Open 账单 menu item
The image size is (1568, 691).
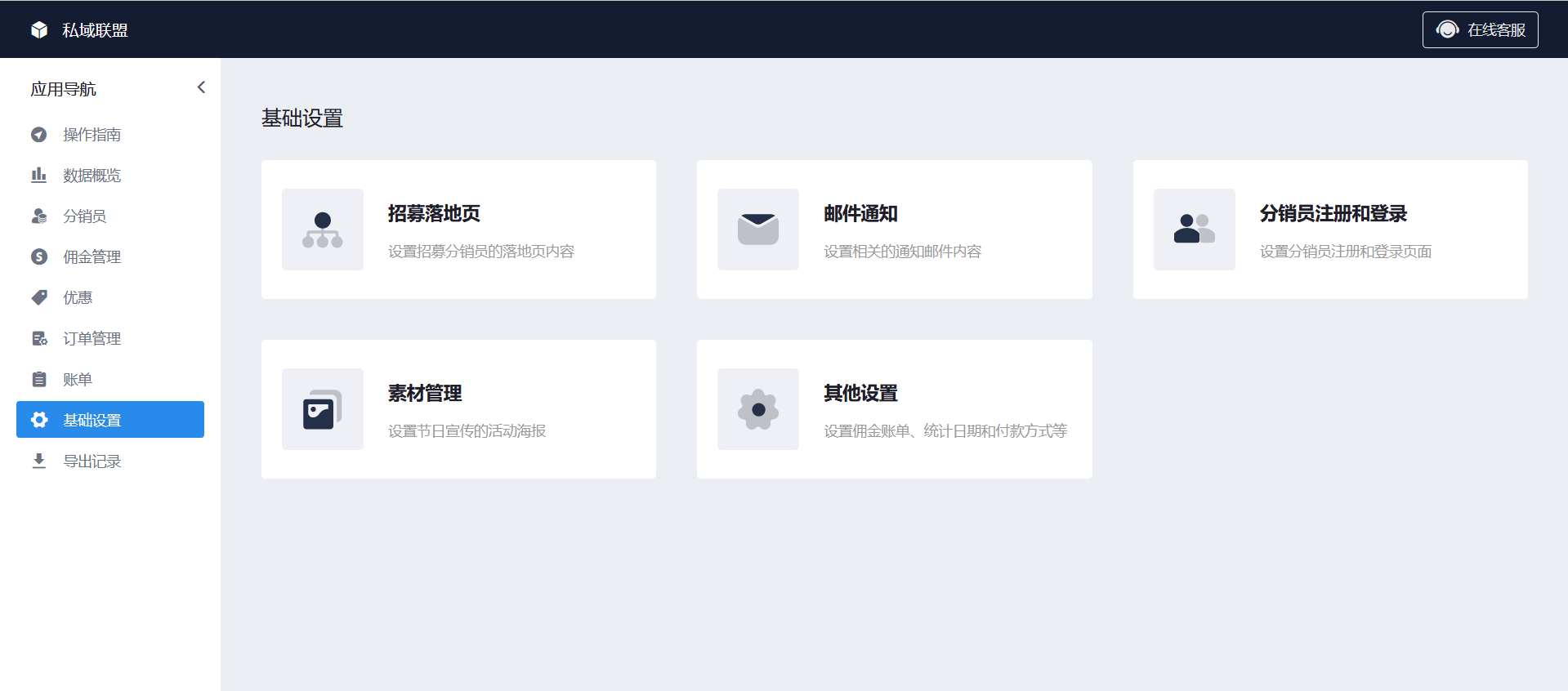110,379
